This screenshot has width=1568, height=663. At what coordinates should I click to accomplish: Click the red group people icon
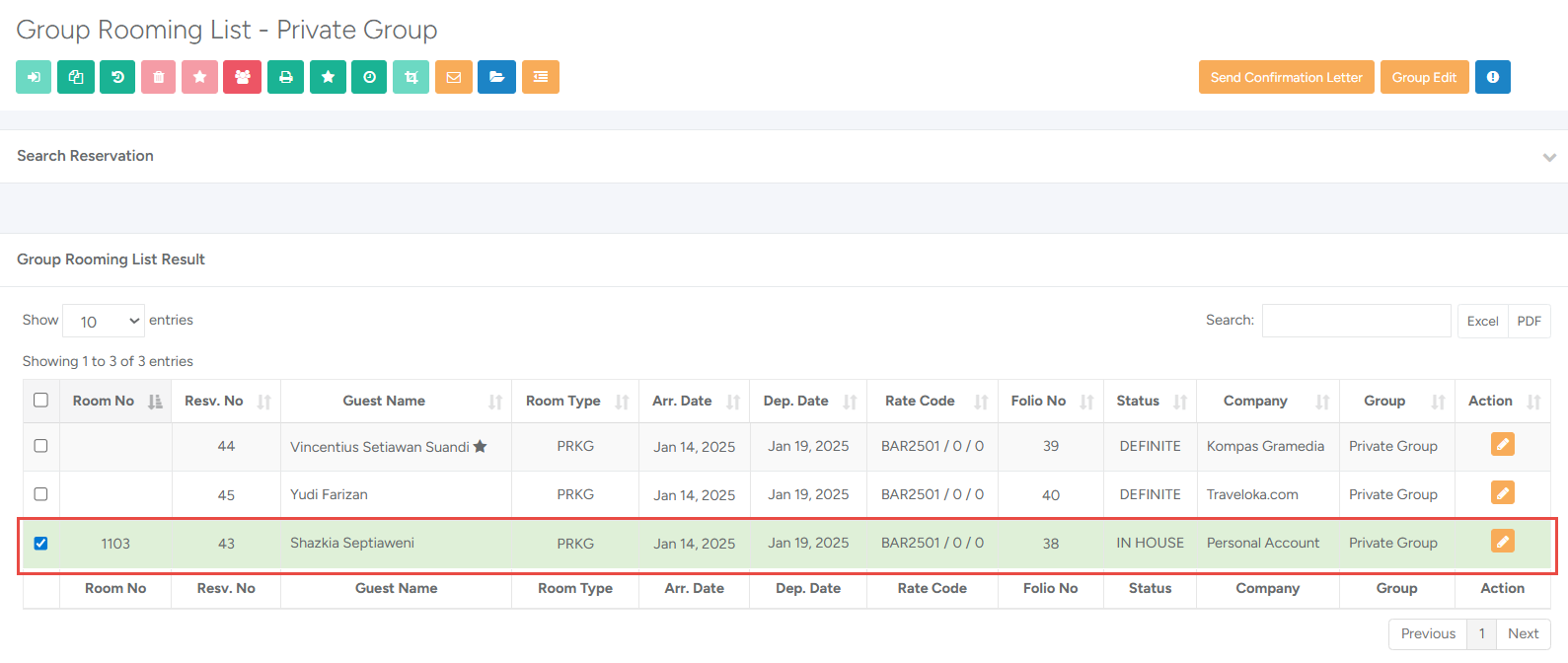coord(242,77)
